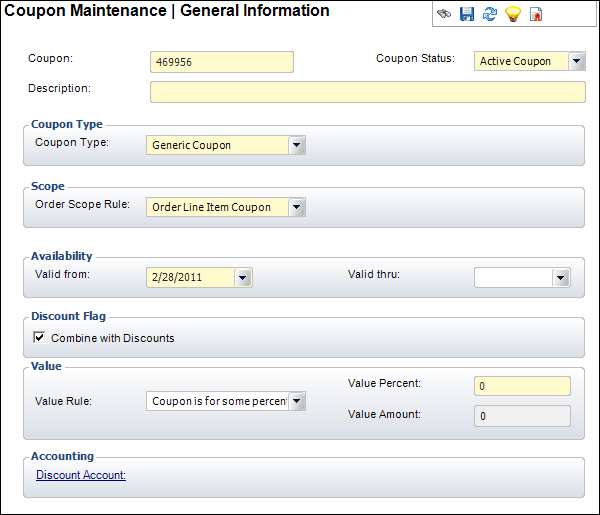This screenshot has width=600, height=515.
Task: Open the Valid thru date picker
Action: click(561, 277)
